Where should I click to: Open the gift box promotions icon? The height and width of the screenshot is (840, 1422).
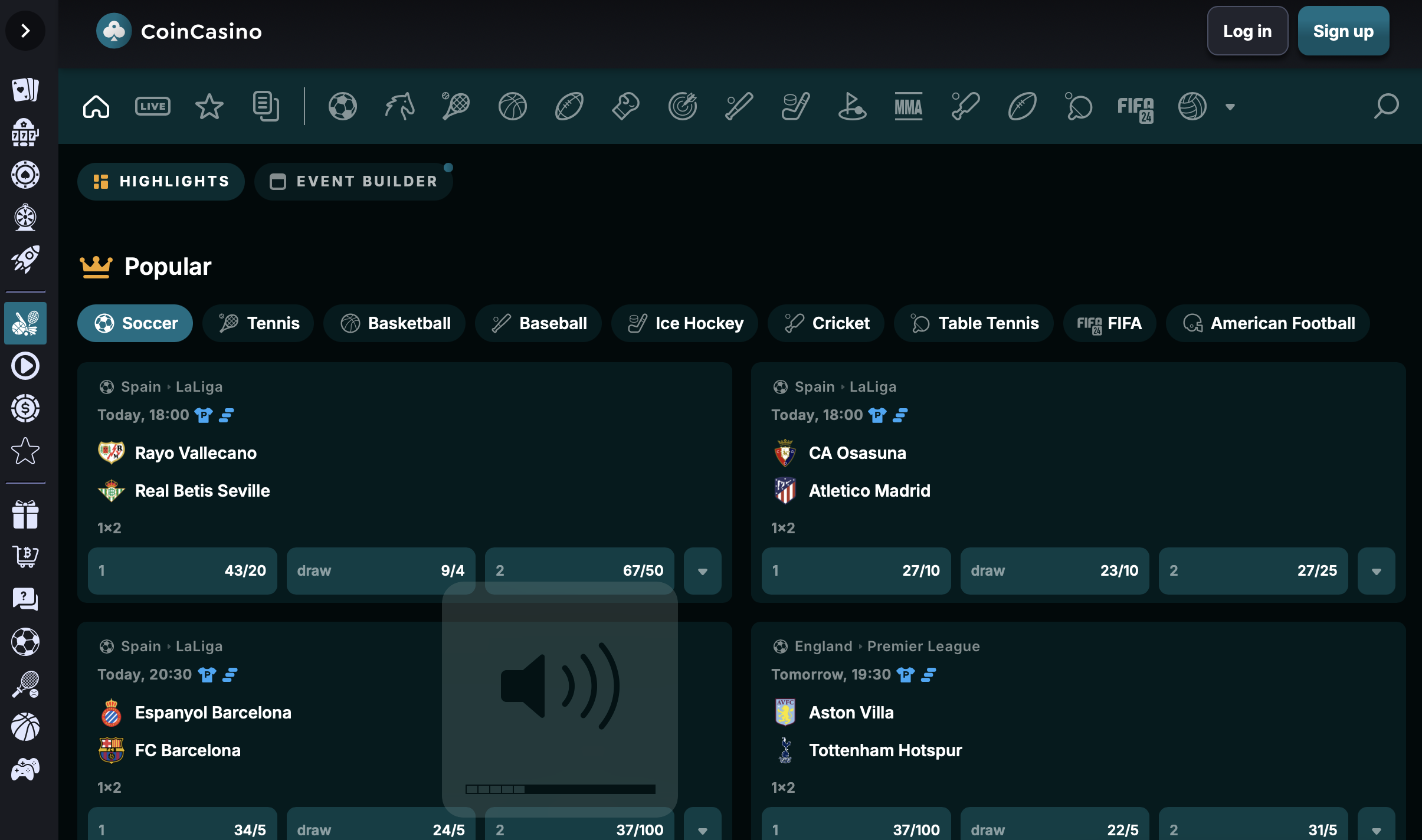pos(25,514)
